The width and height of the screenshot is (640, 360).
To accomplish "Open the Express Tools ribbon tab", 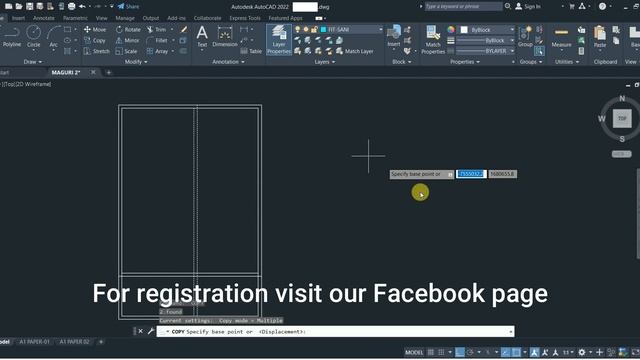I will (245, 18).
